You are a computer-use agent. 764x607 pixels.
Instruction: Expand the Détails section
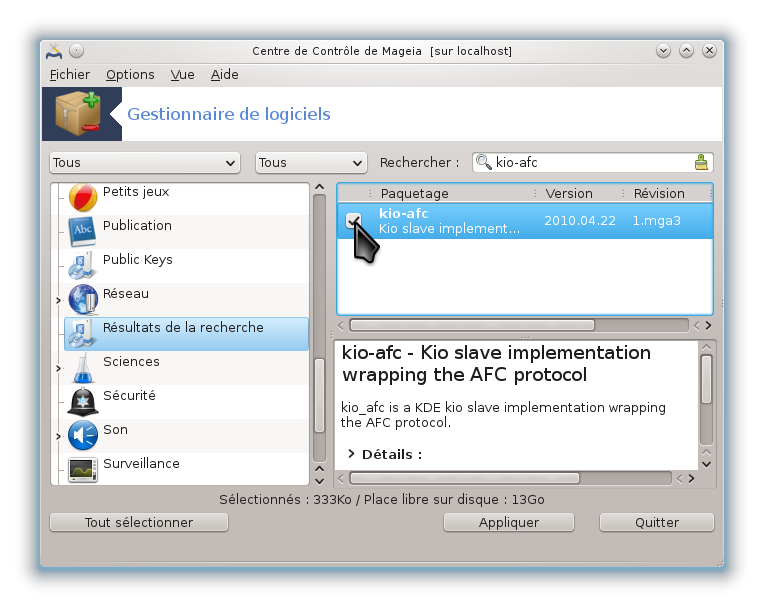pyautogui.click(x=351, y=454)
